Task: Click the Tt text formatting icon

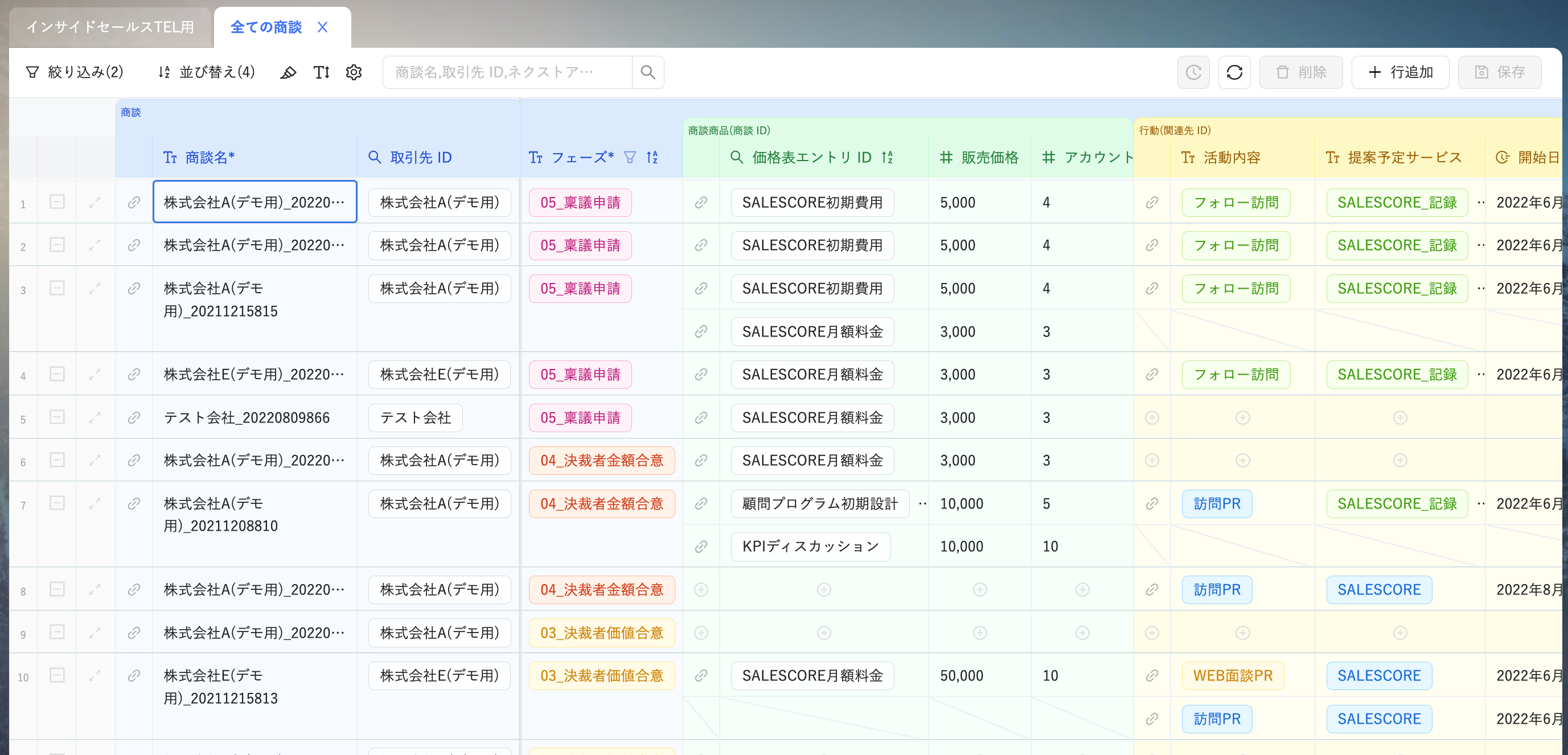Action: point(321,72)
